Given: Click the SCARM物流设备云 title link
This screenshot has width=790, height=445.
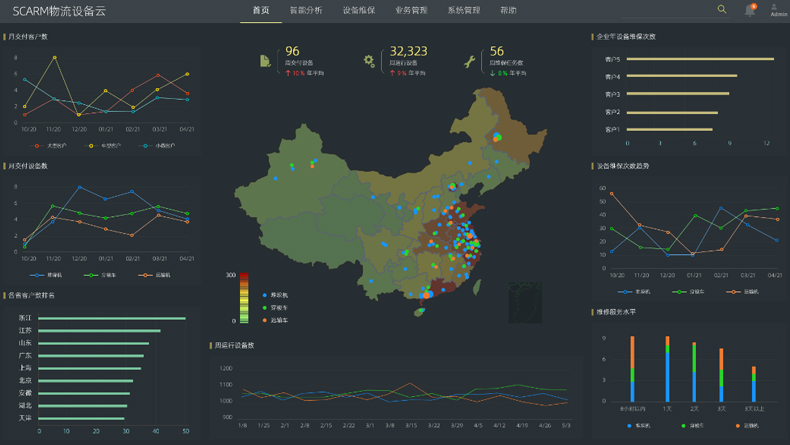Looking at the screenshot, I should [59, 10].
